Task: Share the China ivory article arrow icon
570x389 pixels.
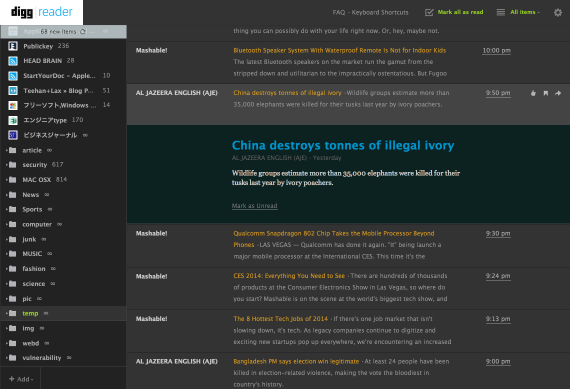Action: [558, 93]
